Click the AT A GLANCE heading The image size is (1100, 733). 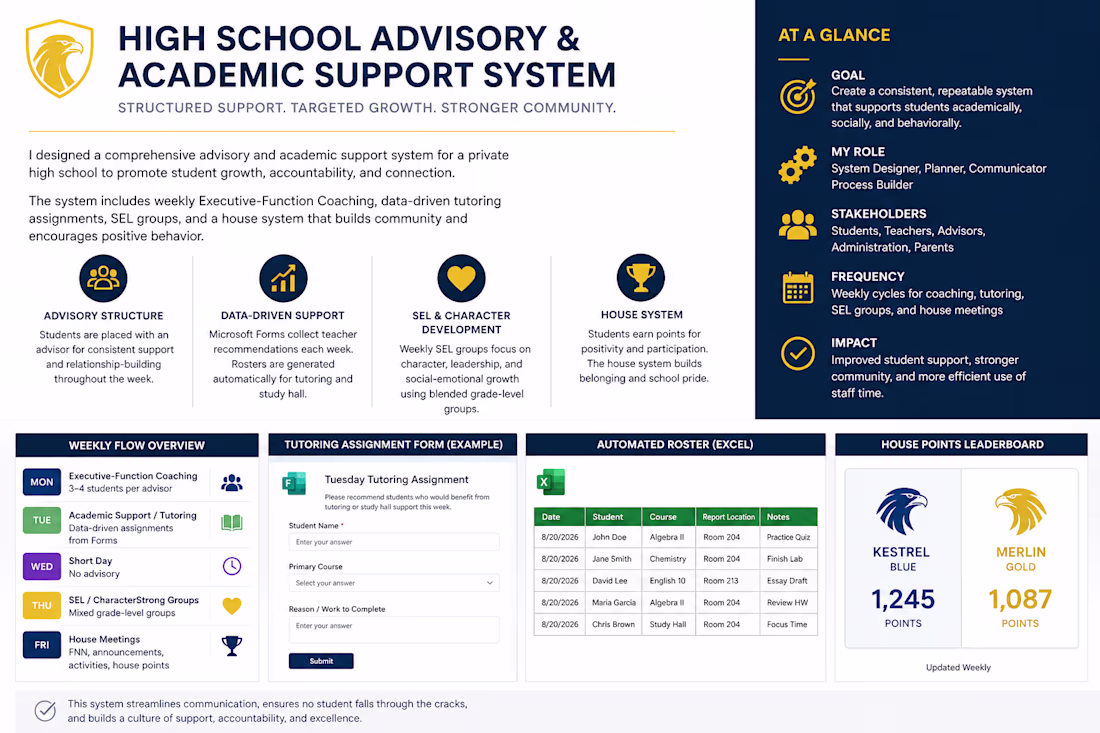[x=834, y=35]
